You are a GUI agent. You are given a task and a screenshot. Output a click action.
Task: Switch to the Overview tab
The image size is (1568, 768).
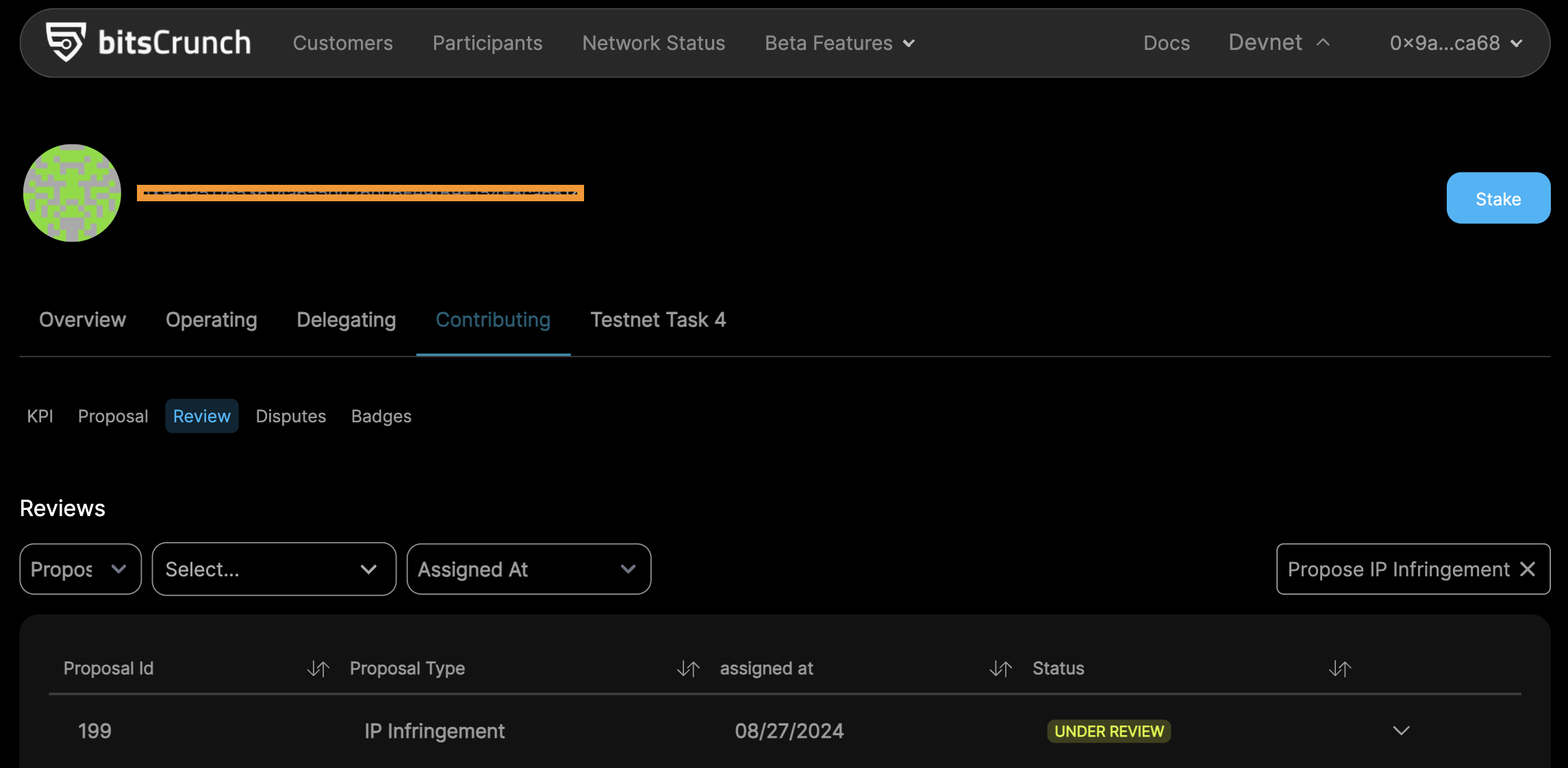[x=82, y=320]
